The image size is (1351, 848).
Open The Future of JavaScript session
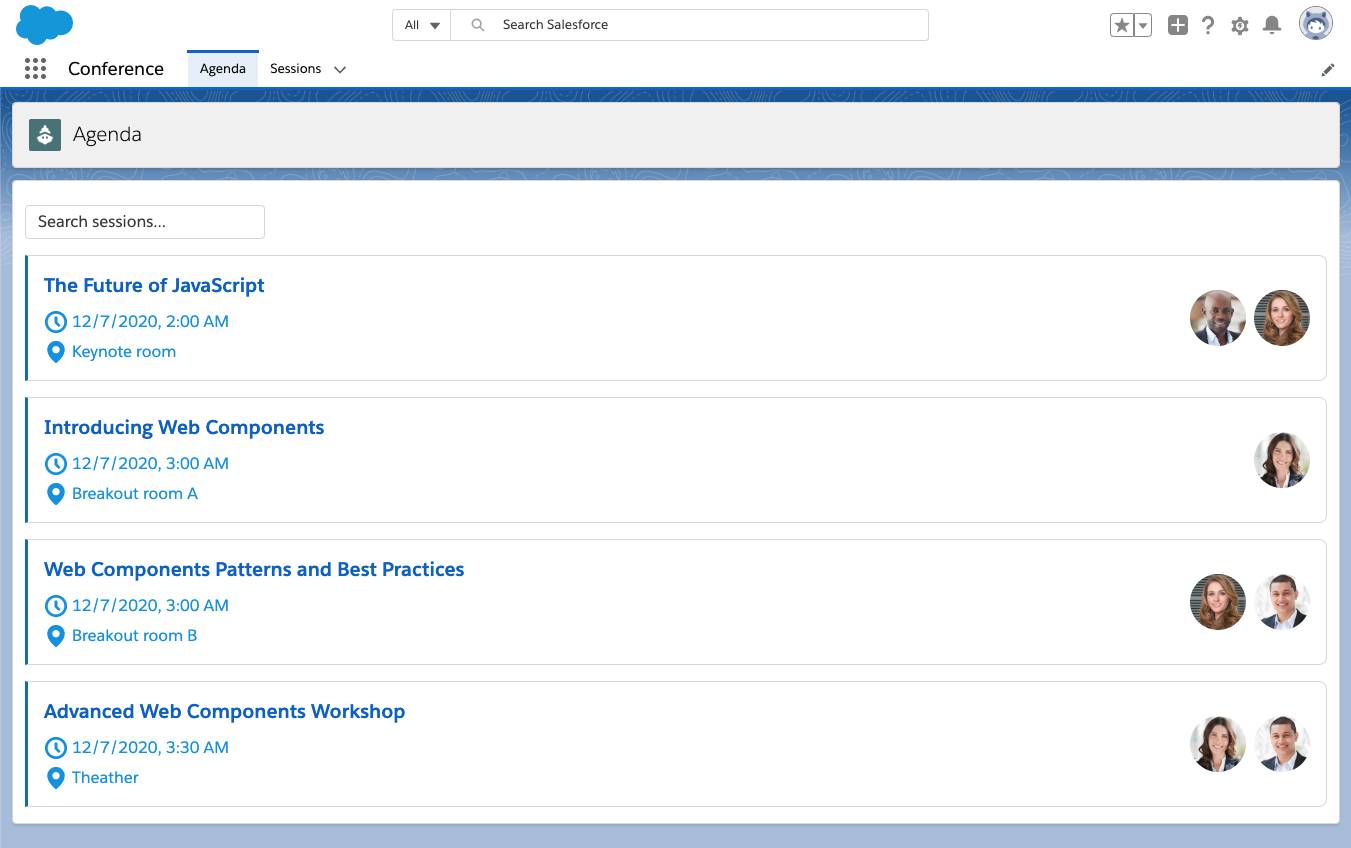(154, 285)
